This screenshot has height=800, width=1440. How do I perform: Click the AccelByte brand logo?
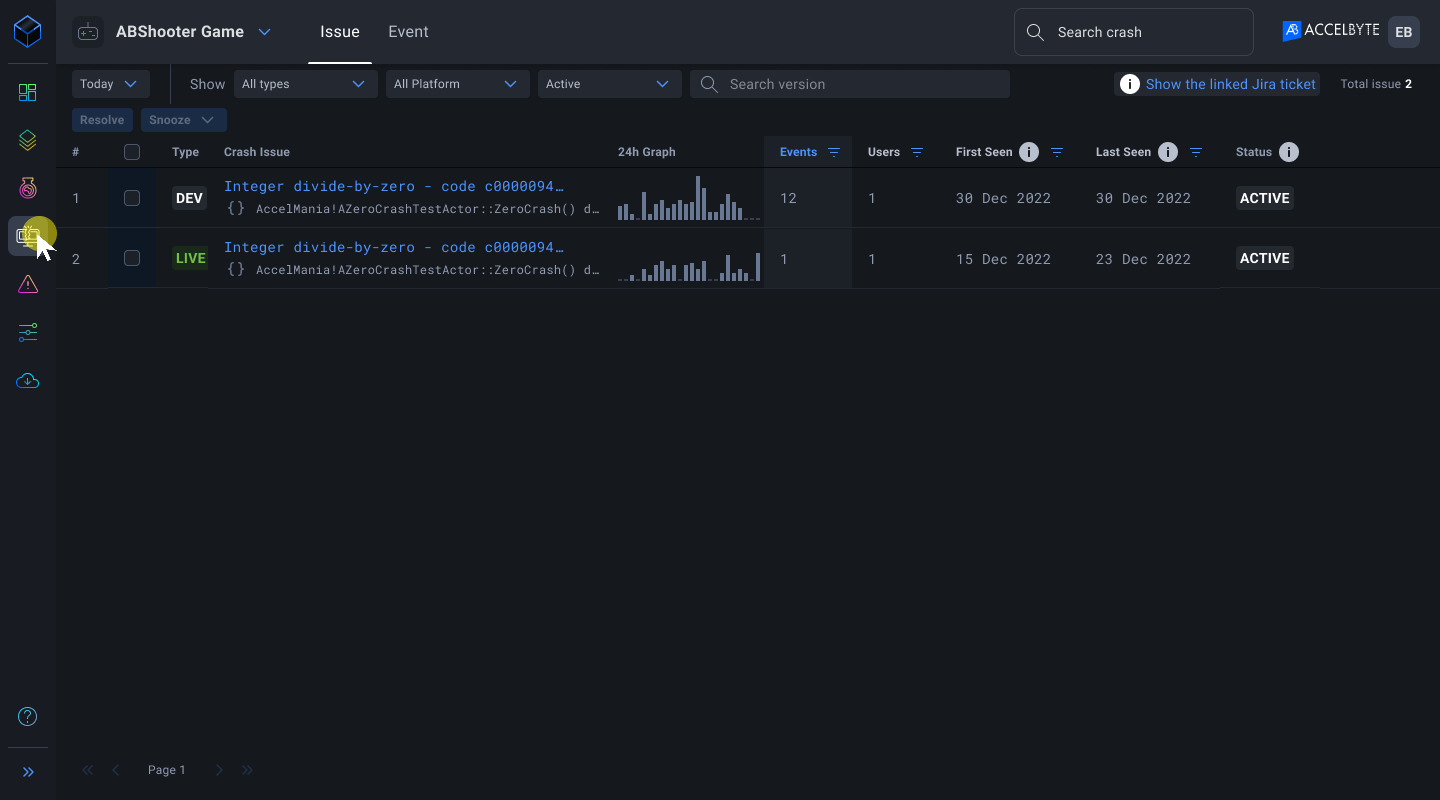pyautogui.click(x=1331, y=31)
